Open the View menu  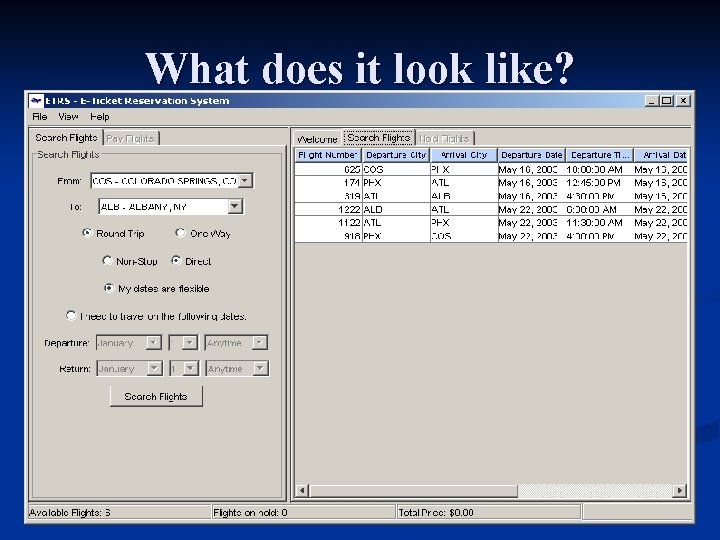[68, 117]
